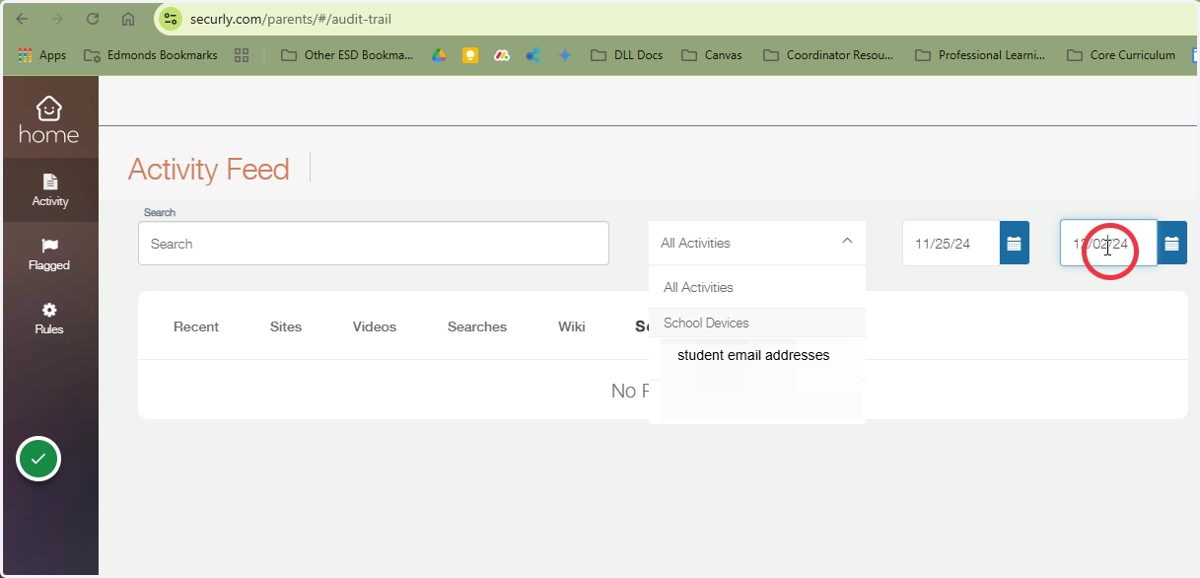
Task: Open Professional Learning bookmark folder
Action: [980, 55]
